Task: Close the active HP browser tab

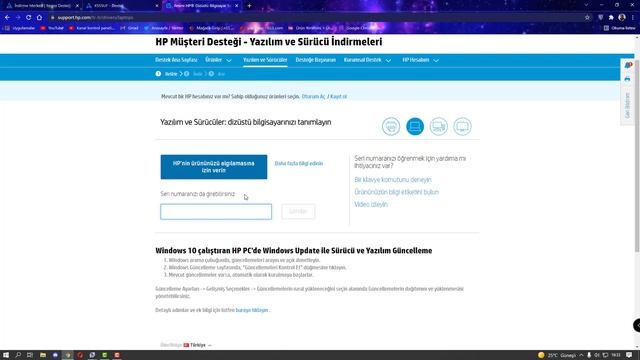Action: click(236, 6)
